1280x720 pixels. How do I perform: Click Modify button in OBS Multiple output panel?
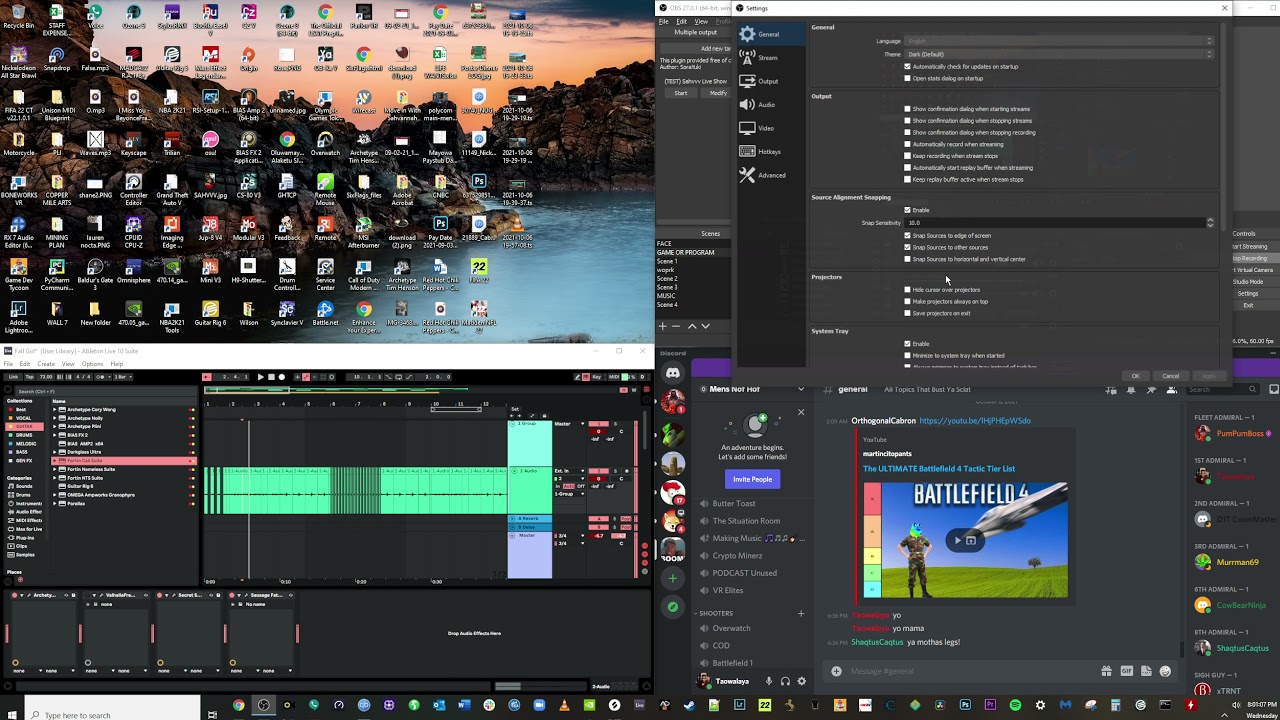click(718, 93)
